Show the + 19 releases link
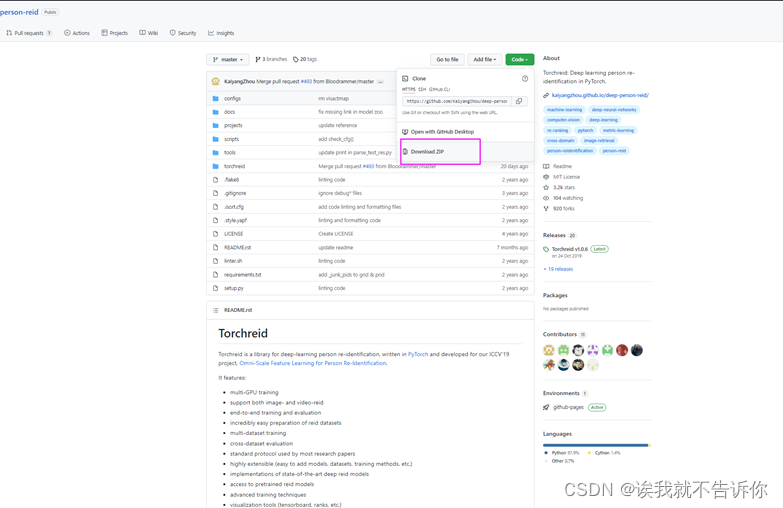This screenshot has height=508, width=783. pyautogui.click(x=558, y=269)
